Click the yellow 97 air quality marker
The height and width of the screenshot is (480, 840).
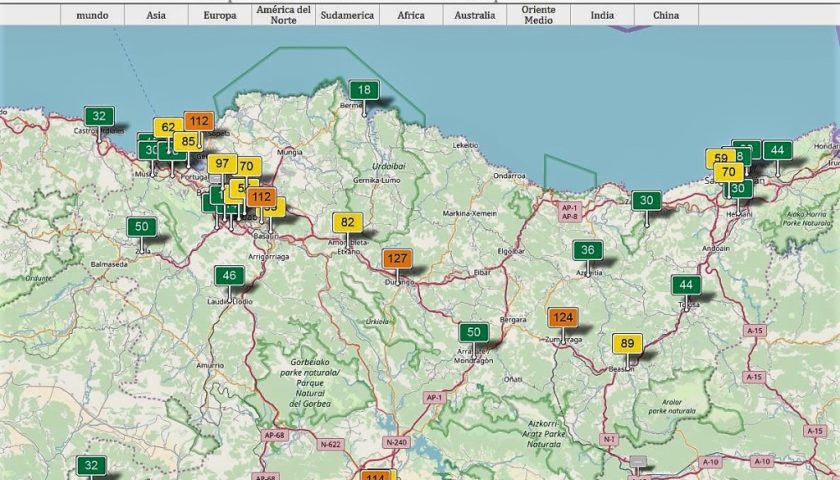tap(222, 164)
